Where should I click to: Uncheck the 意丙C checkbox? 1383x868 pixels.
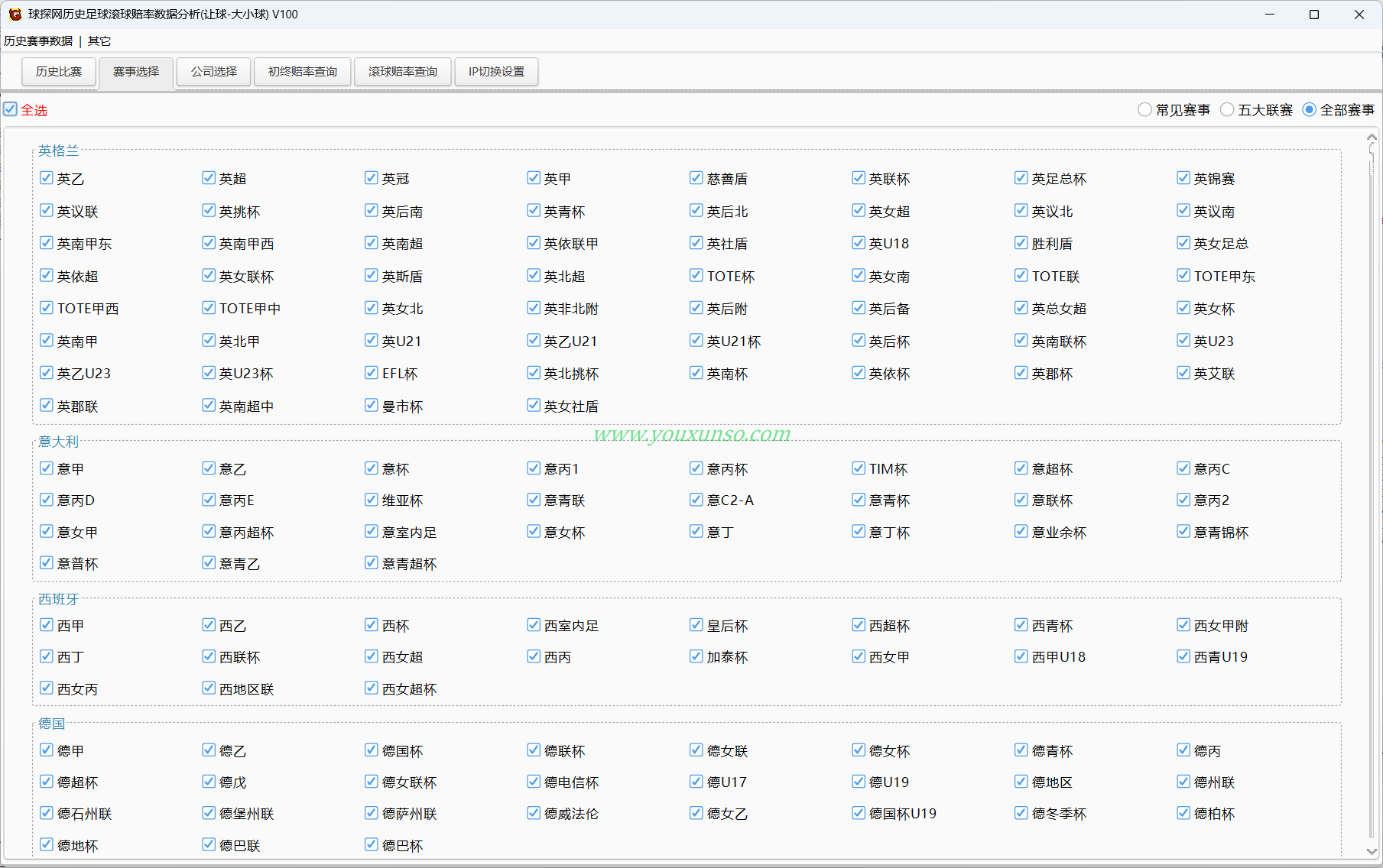point(1183,468)
